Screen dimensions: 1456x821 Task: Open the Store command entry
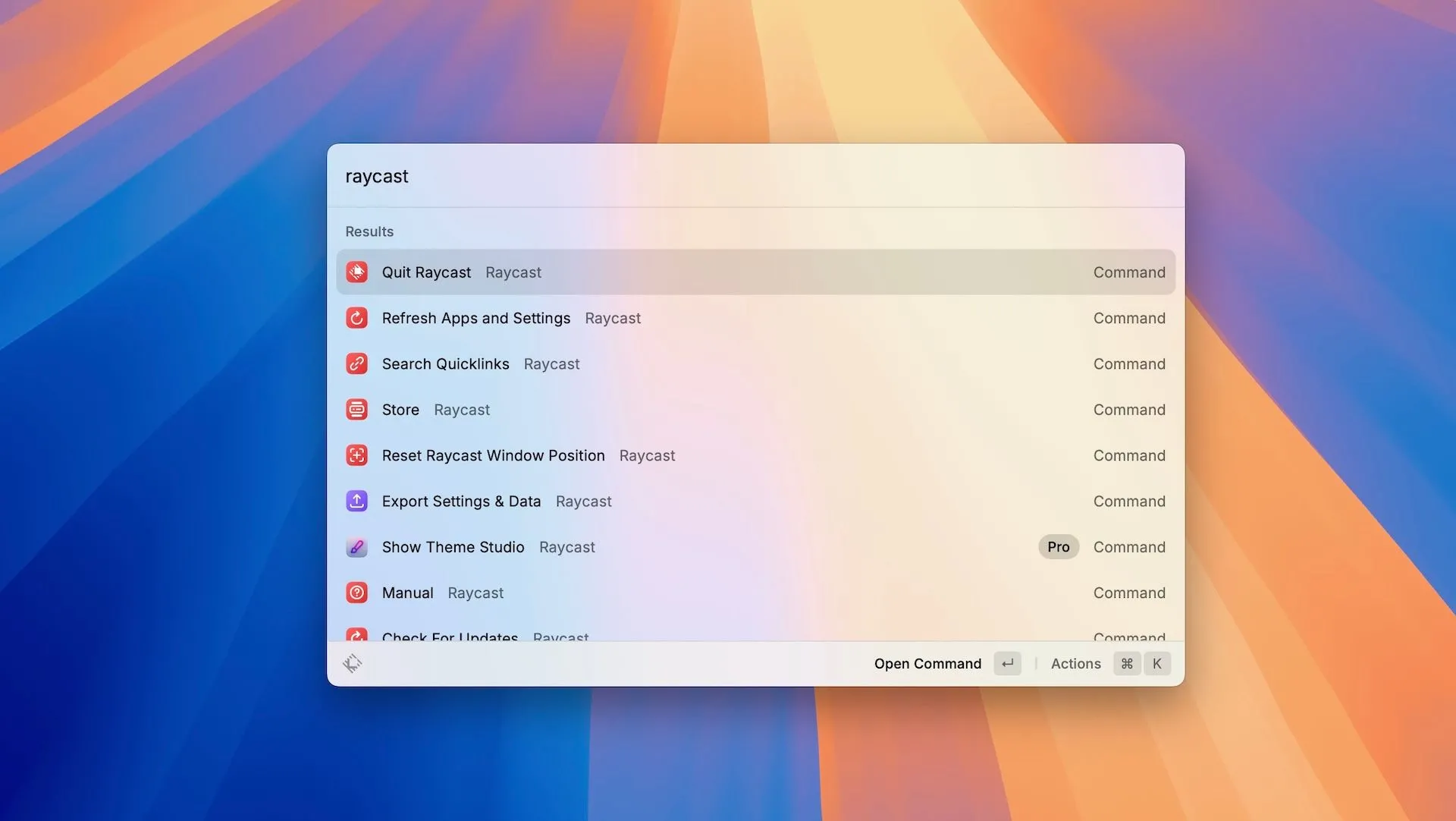point(400,409)
